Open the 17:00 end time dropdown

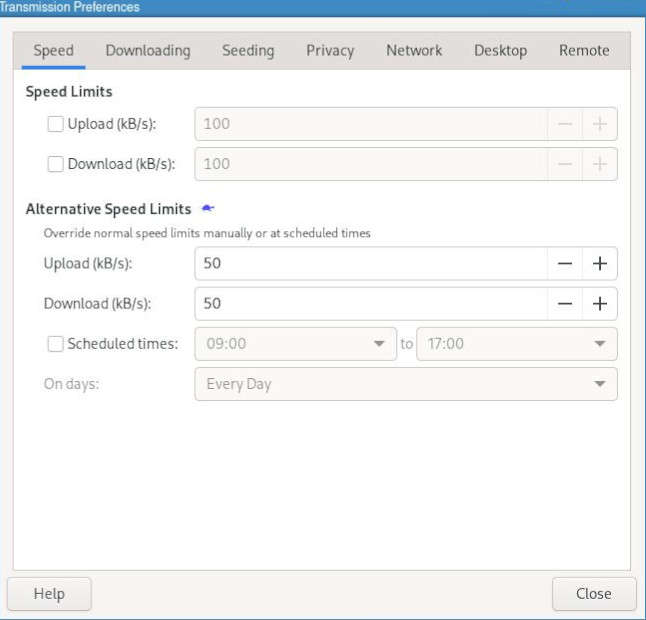pyautogui.click(x=516, y=344)
